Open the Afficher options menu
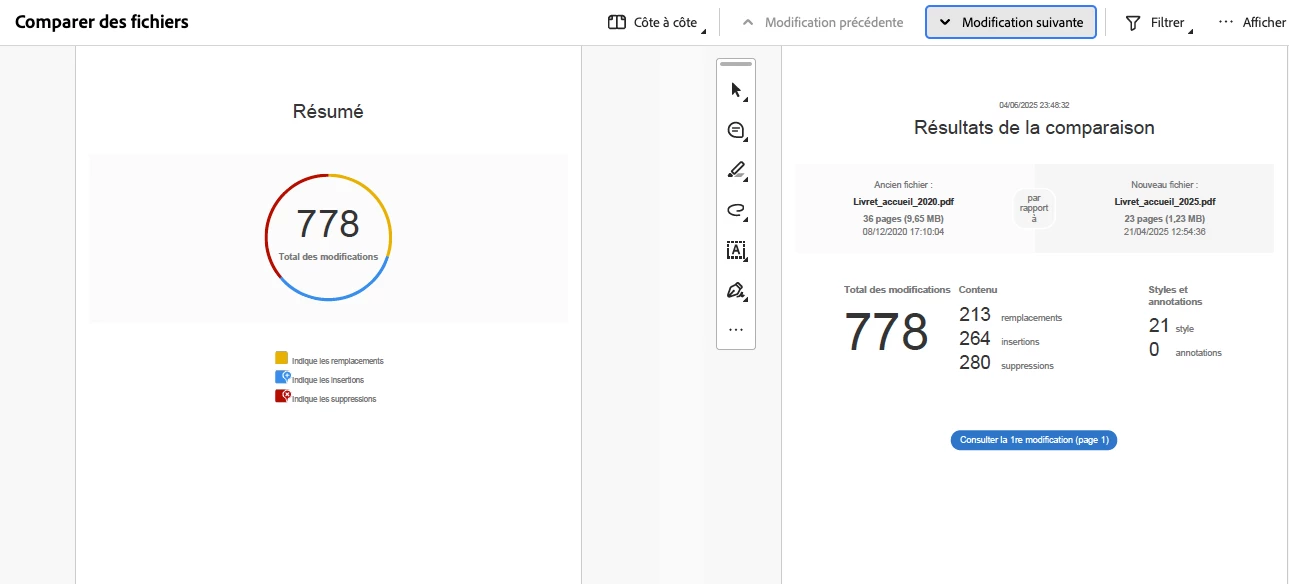1289x584 pixels. [1252, 22]
